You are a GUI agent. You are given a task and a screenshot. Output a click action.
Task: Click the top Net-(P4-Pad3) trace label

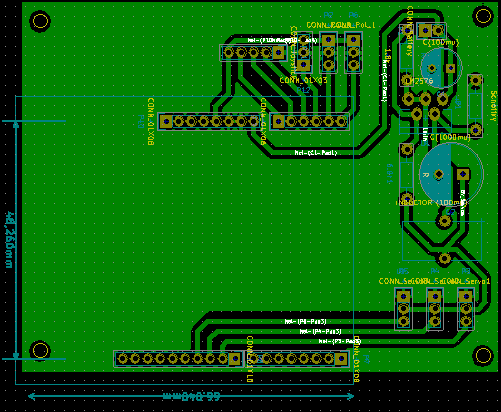click(x=305, y=321)
